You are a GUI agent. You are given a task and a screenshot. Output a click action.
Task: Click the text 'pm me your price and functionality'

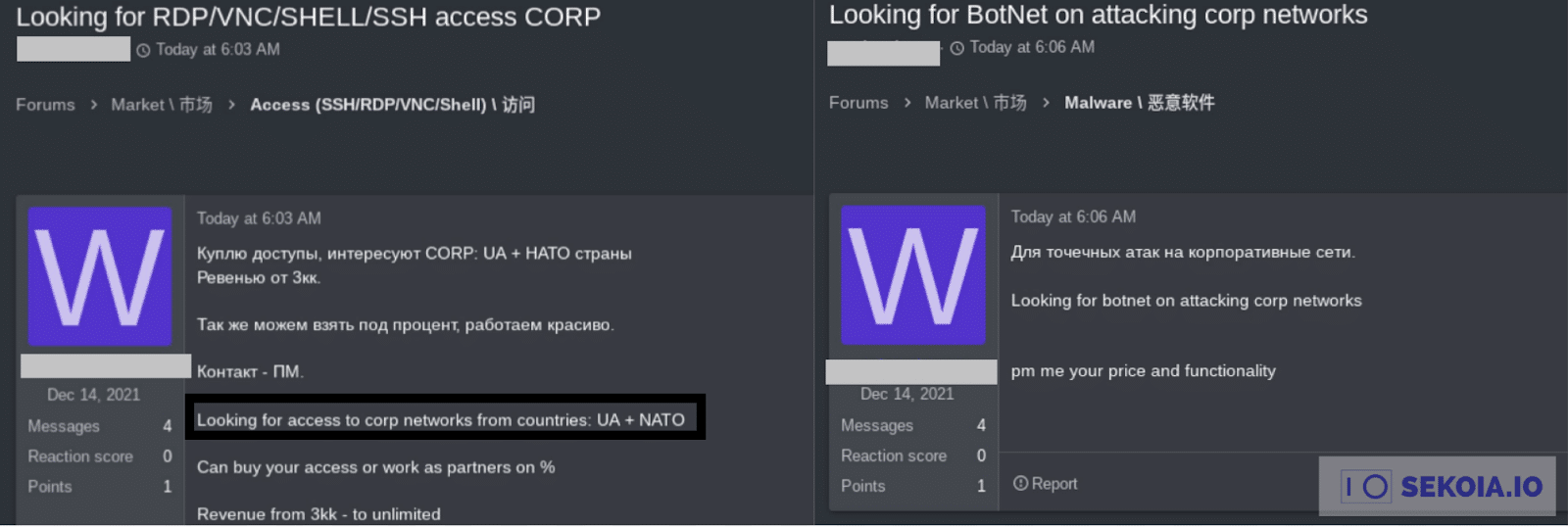coord(1144,371)
